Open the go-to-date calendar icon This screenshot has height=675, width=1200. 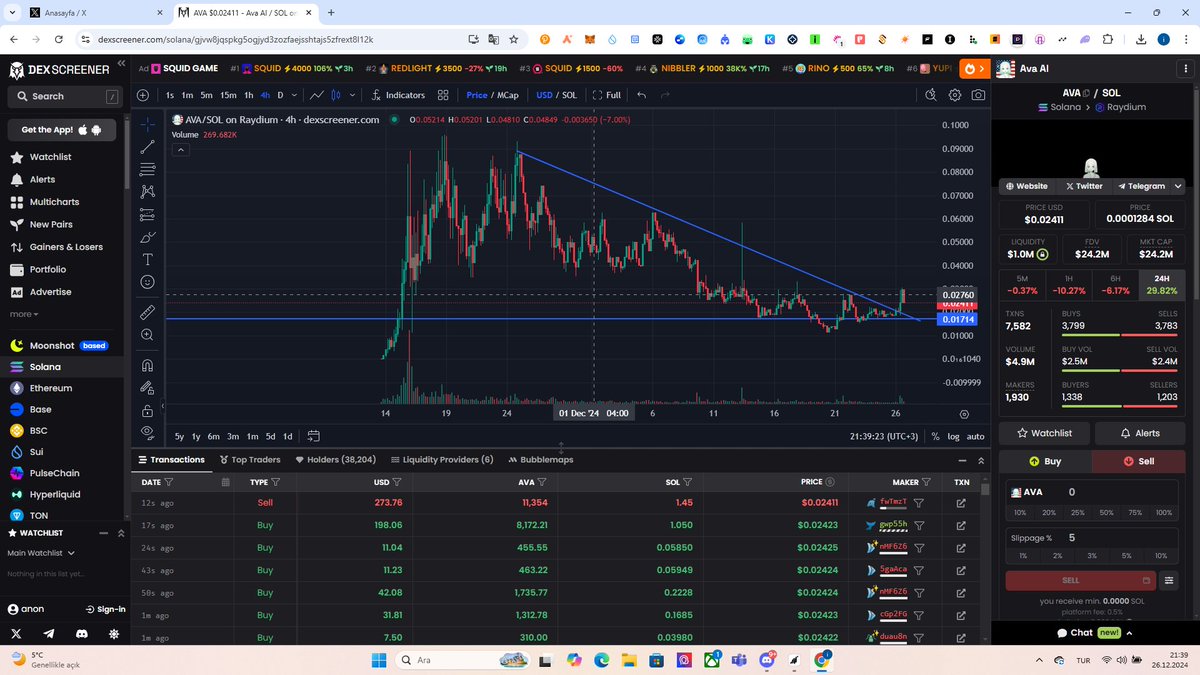(x=313, y=436)
